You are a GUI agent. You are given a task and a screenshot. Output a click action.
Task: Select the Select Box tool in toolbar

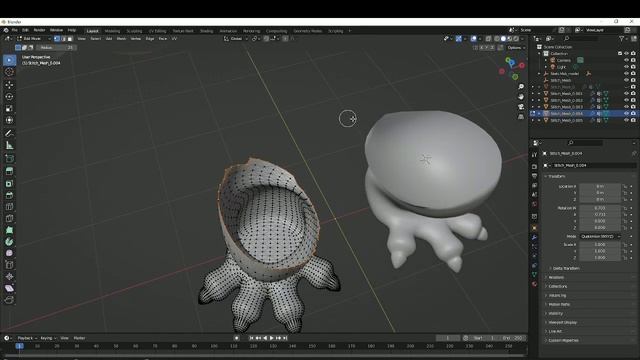[x=9, y=60]
